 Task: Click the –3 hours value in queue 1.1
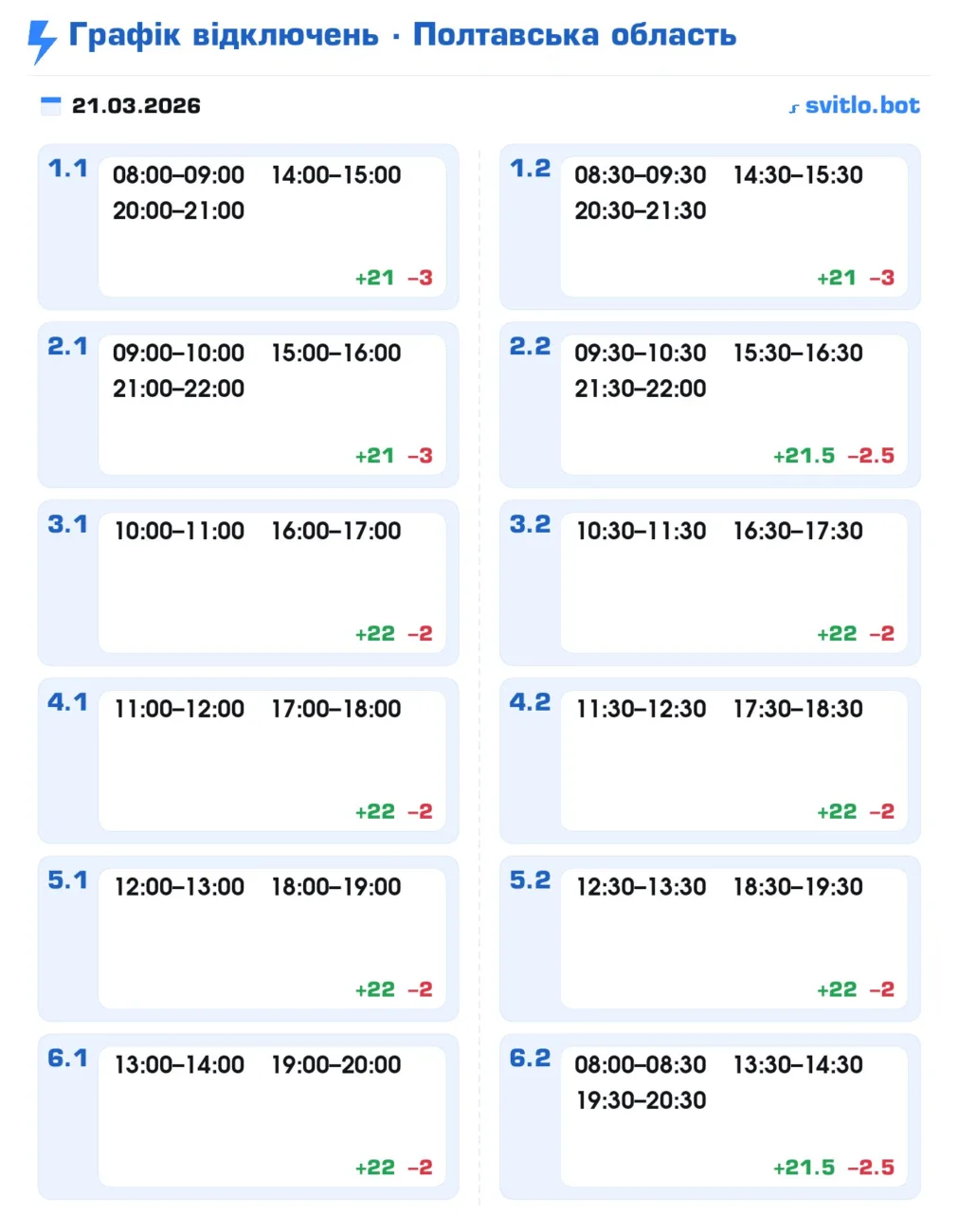(x=420, y=278)
